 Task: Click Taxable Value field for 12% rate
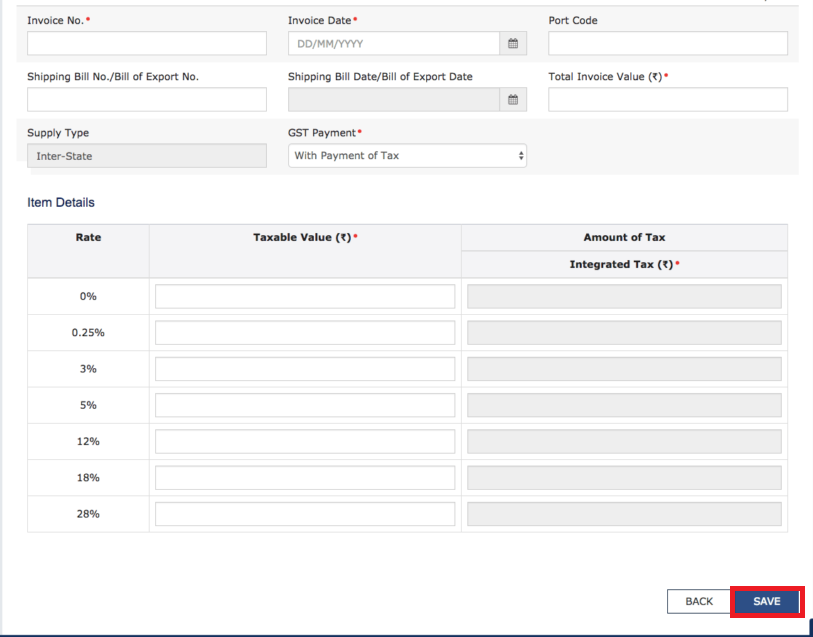tap(305, 442)
